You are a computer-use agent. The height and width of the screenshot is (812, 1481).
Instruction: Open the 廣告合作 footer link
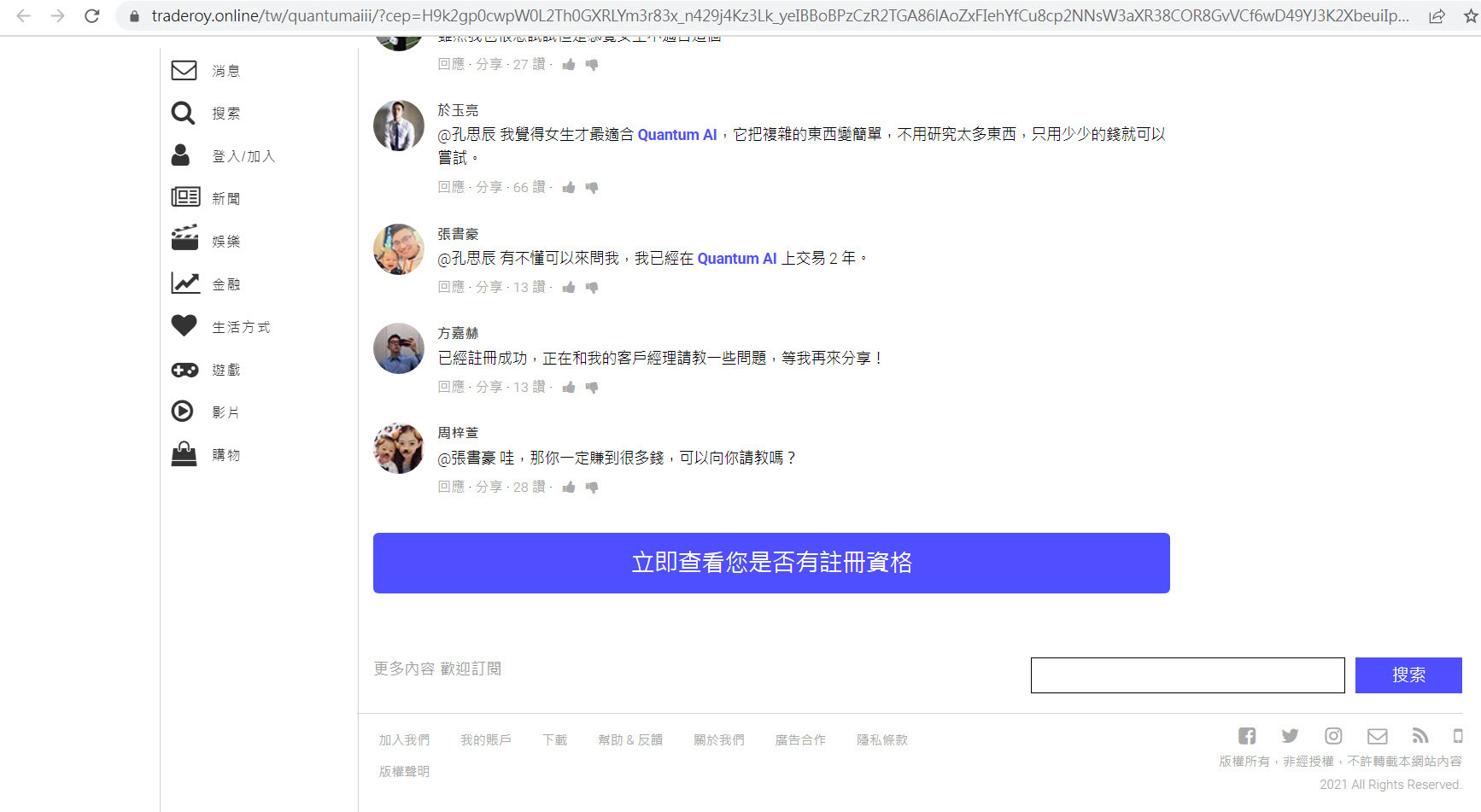click(x=800, y=740)
